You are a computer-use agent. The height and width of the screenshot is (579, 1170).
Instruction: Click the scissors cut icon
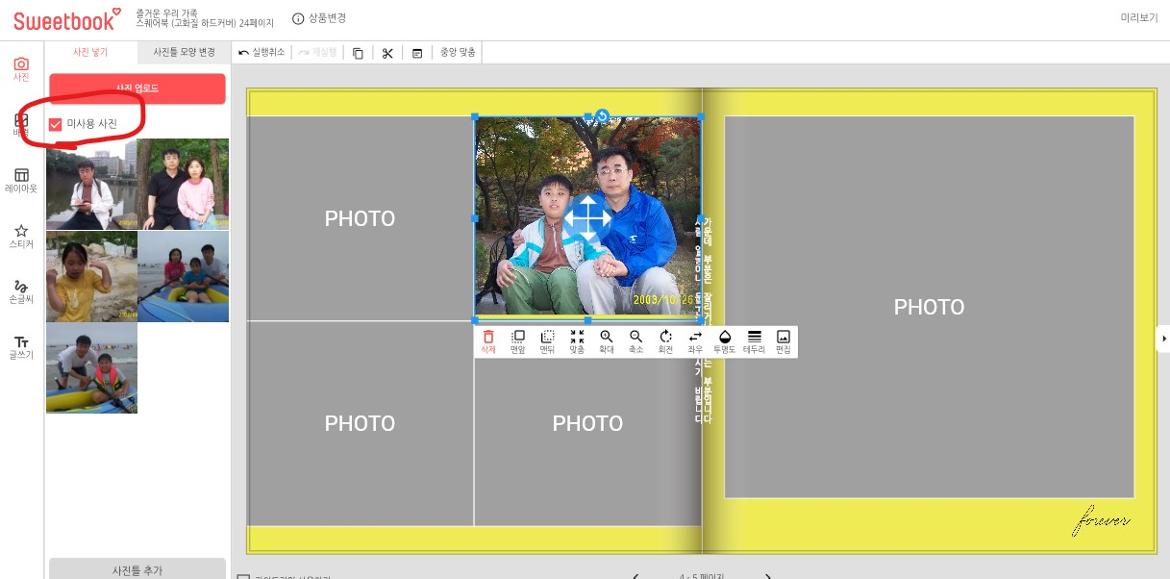pyautogui.click(x=387, y=53)
